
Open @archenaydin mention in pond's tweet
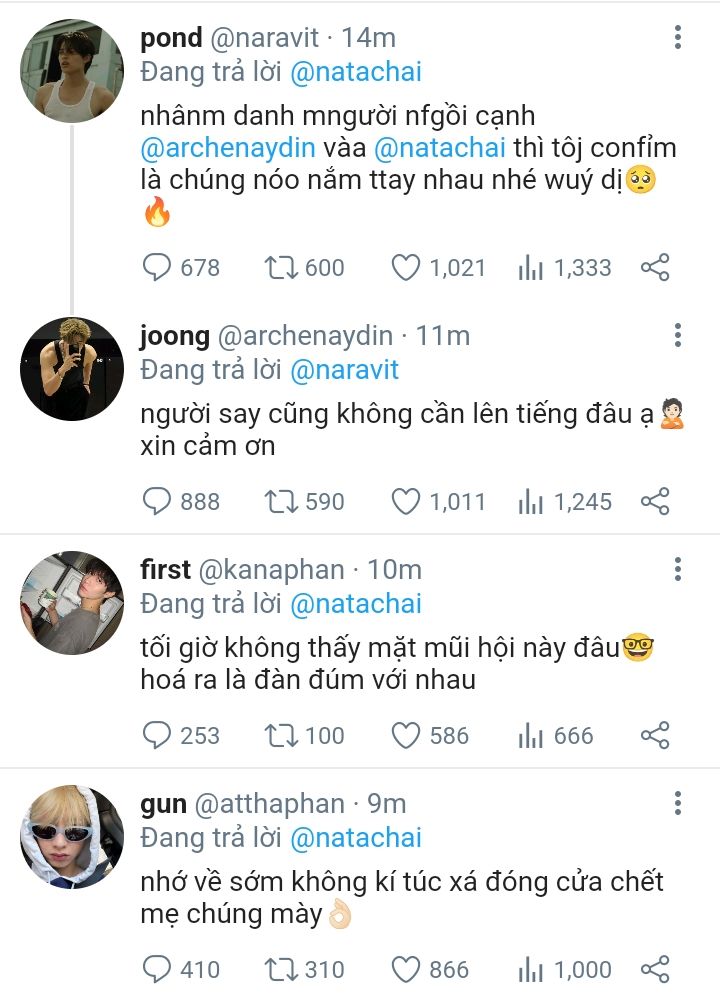pos(228,148)
